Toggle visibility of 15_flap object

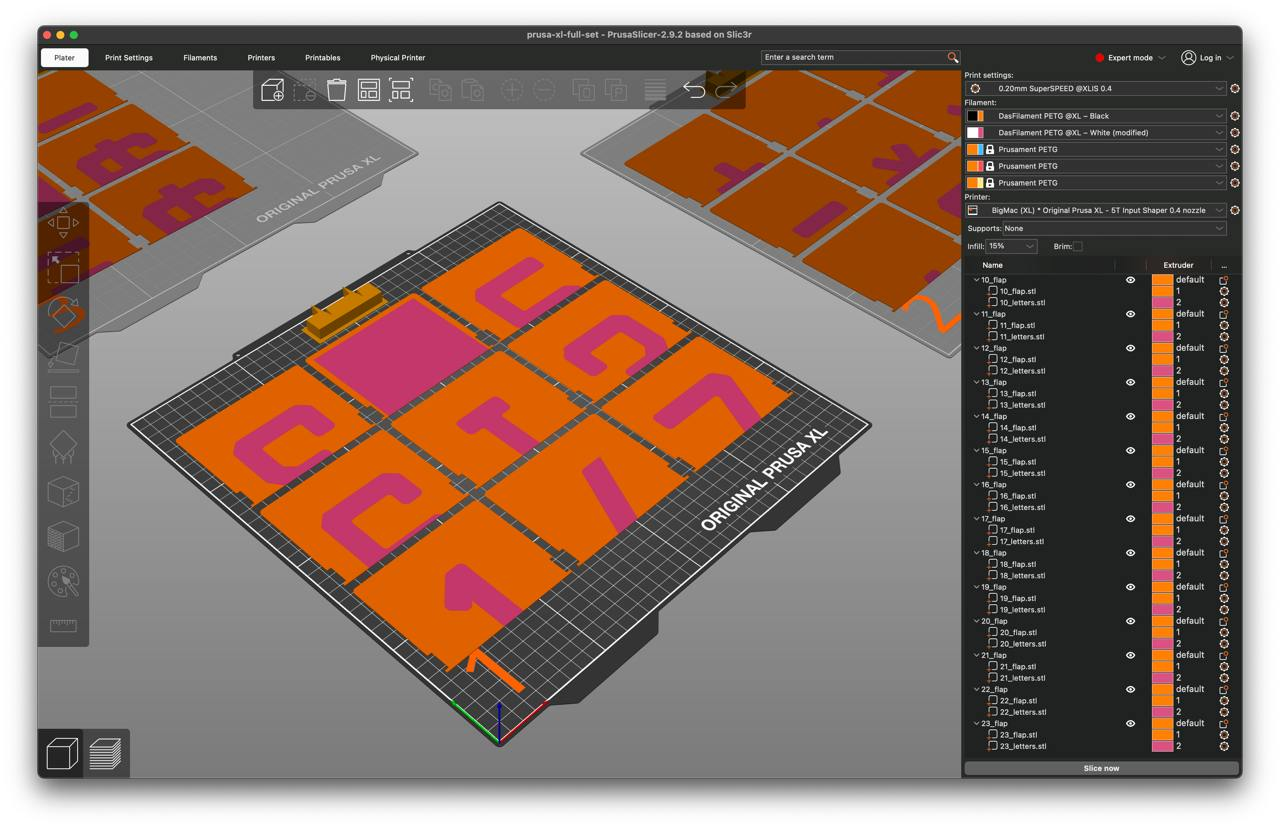[1131, 451]
